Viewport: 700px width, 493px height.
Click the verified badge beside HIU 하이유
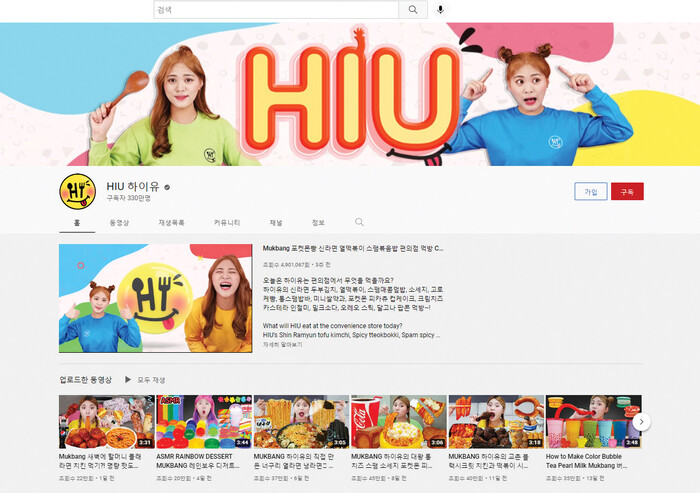[x=167, y=187]
